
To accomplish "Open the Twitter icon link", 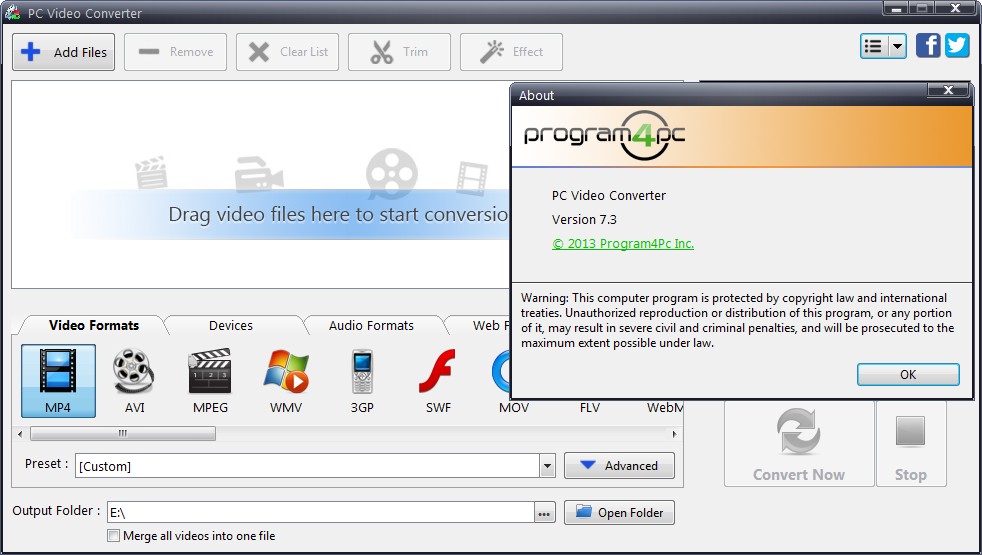I will point(957,46).
